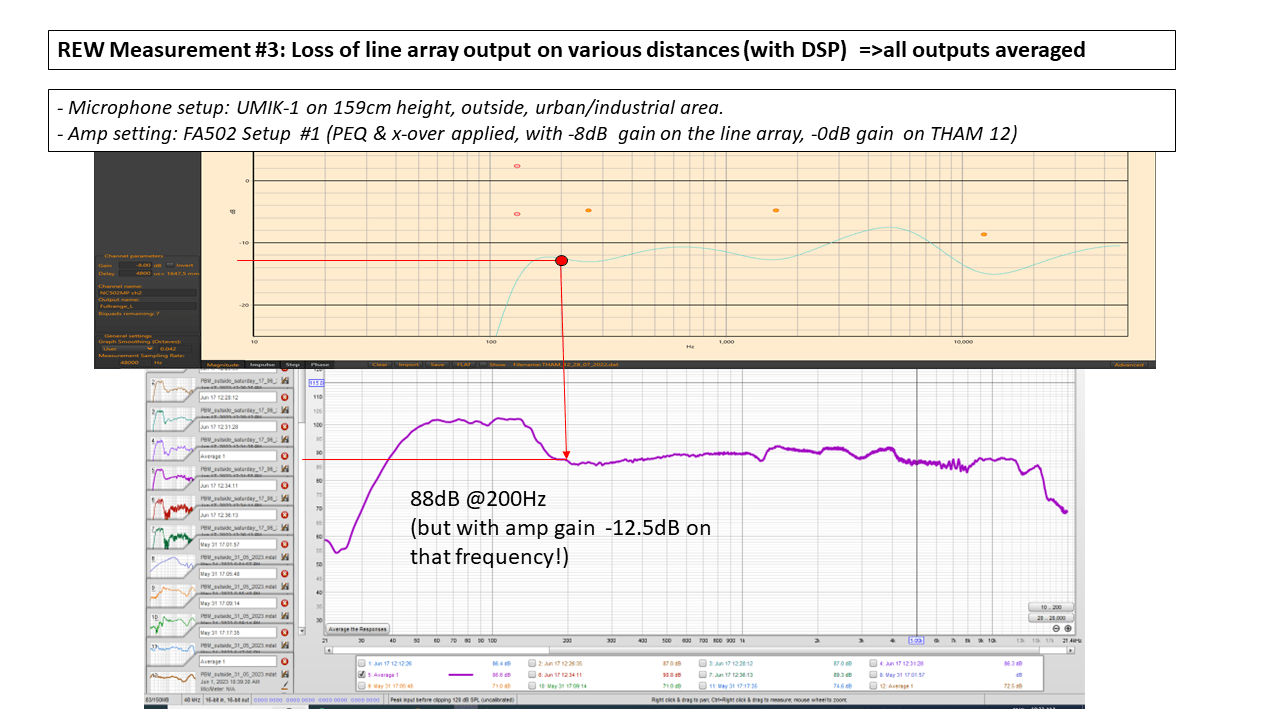Image resolution: width=1280 pixels, height=720 pixels.
Task: Zoom in the REW graph with plus icon
Action: (x=1068, y=628)
